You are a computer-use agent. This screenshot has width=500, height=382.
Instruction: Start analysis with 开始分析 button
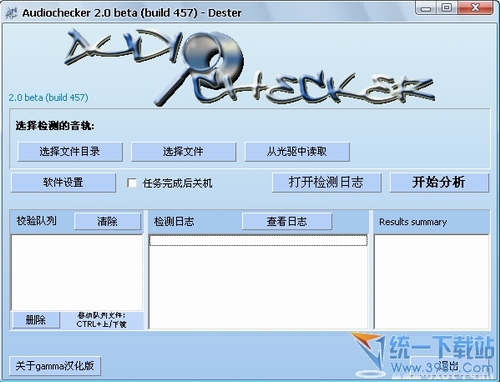[439, 183]
